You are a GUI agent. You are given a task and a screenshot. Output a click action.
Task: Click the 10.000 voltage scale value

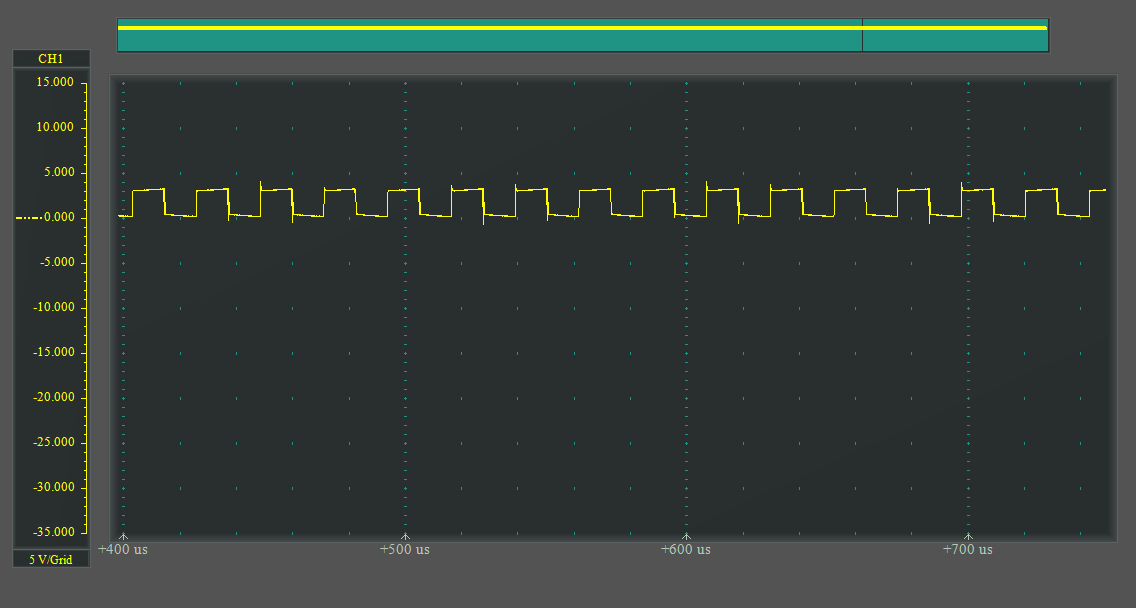click(x=55, y=127)
